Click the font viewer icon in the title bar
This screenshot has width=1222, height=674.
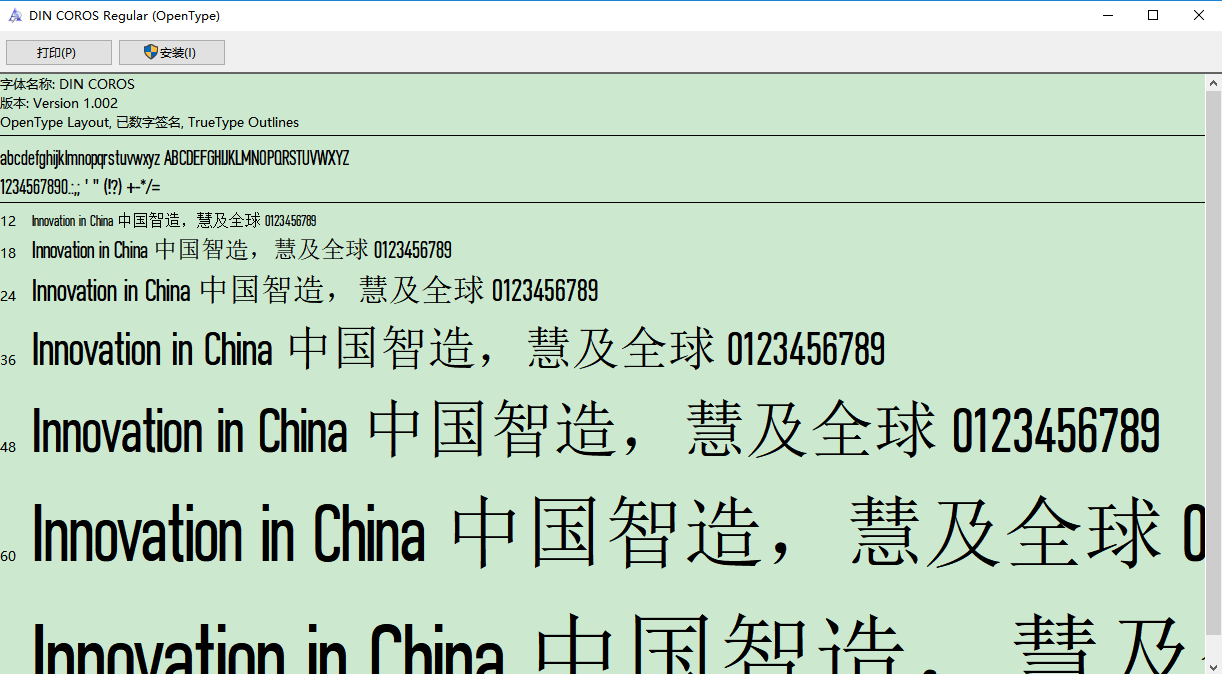click(x=14, y=15)
